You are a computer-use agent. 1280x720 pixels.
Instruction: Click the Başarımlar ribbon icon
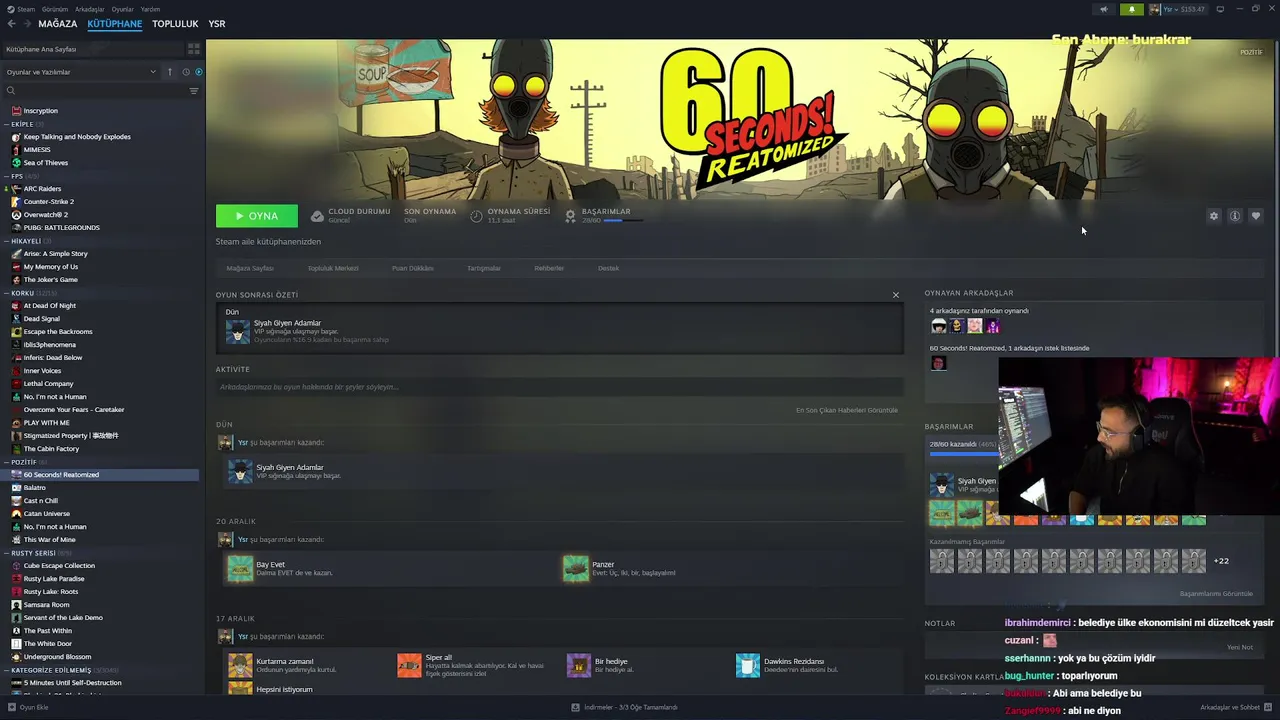(x=570, y=216)
